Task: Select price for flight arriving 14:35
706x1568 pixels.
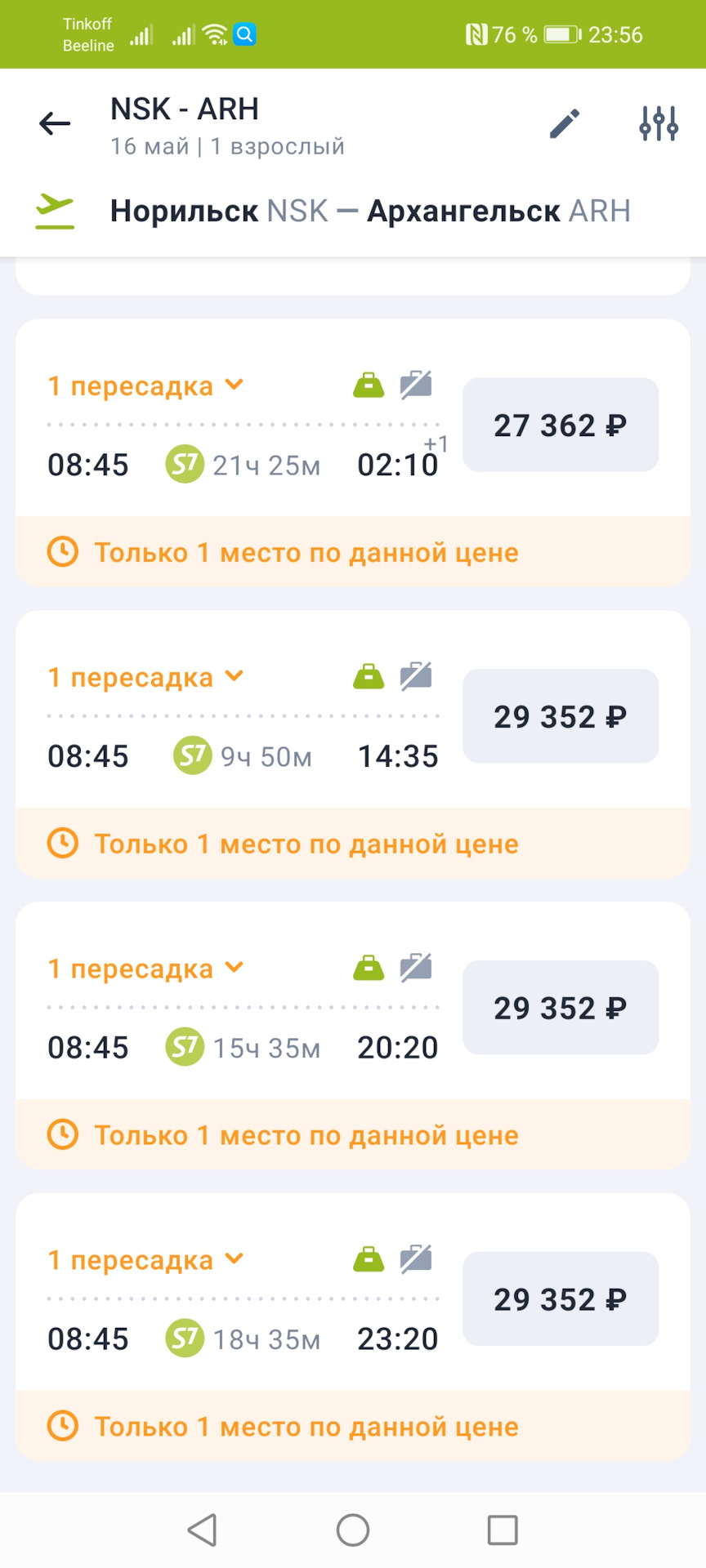Action: click(x=561, y=716)
